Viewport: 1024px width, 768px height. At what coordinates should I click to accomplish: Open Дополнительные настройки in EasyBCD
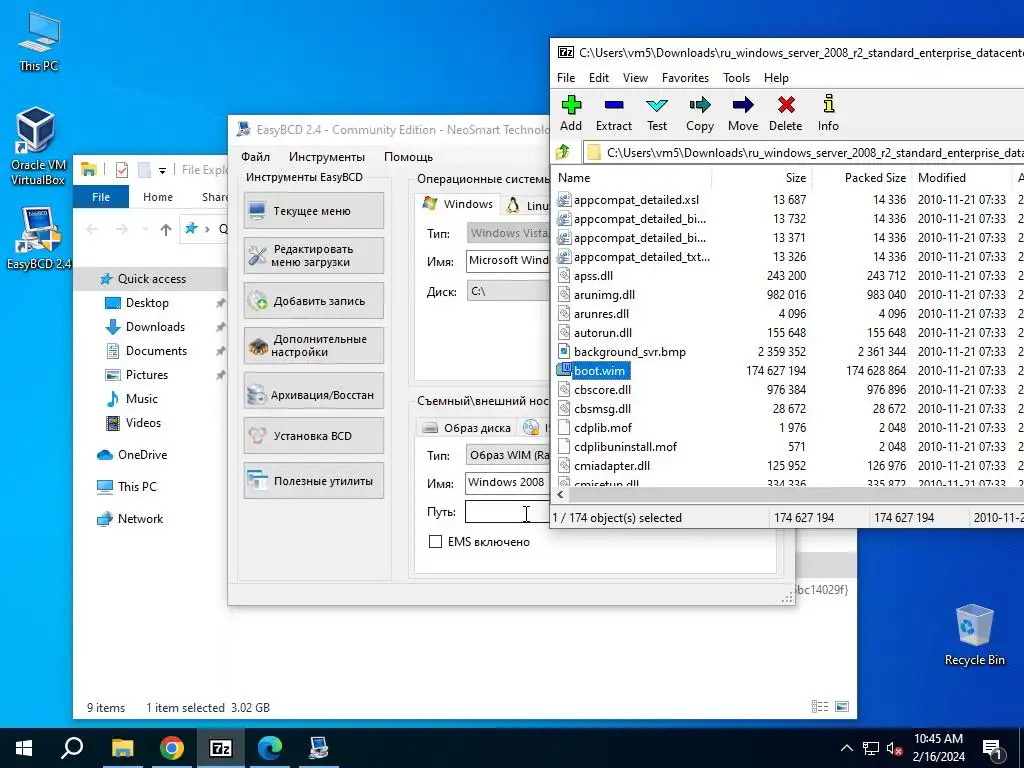click(313, 345)
